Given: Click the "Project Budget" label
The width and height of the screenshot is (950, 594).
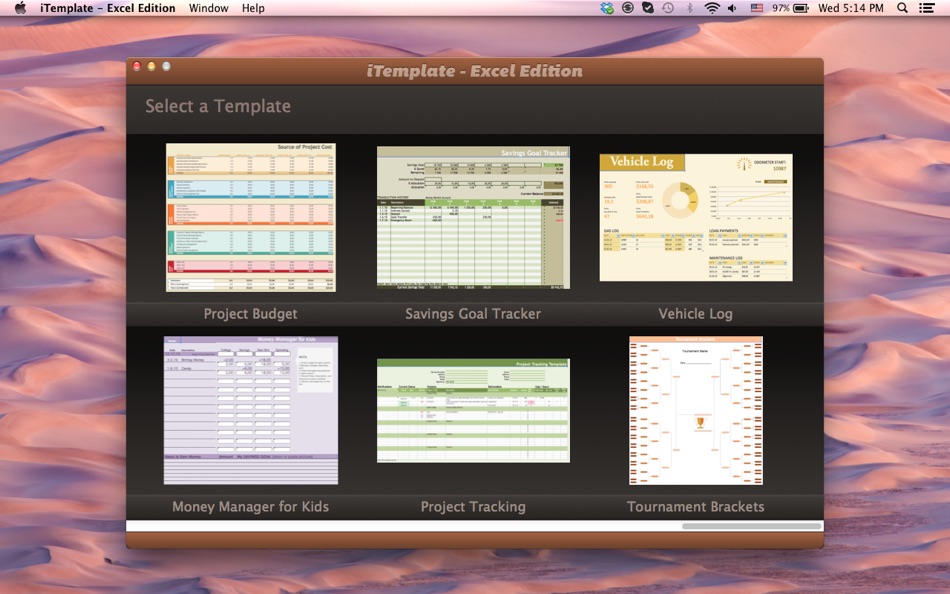Looking at the screenshot, I should [x=250, y=314].
